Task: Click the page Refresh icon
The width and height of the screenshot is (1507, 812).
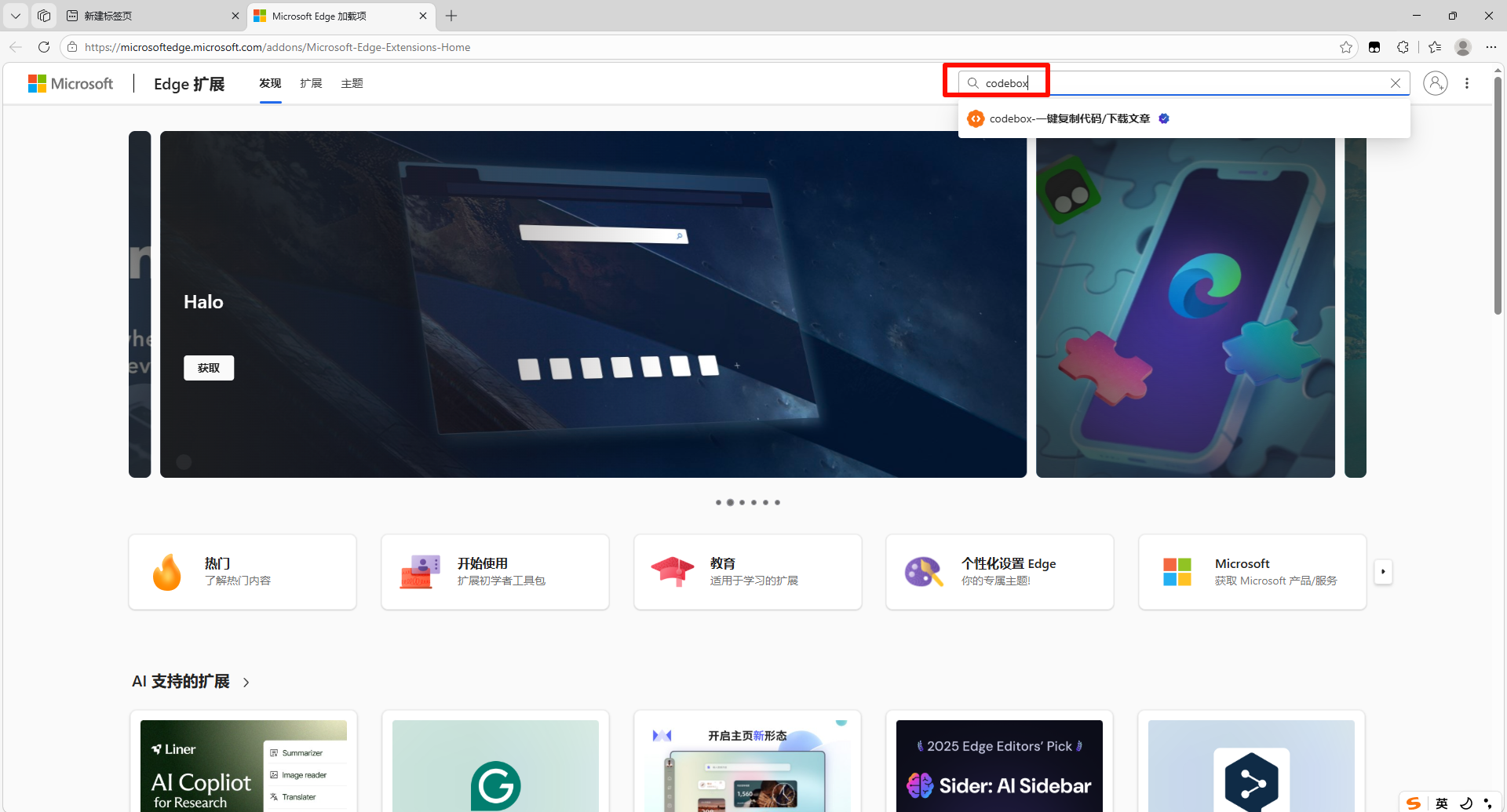Action: 44,47
